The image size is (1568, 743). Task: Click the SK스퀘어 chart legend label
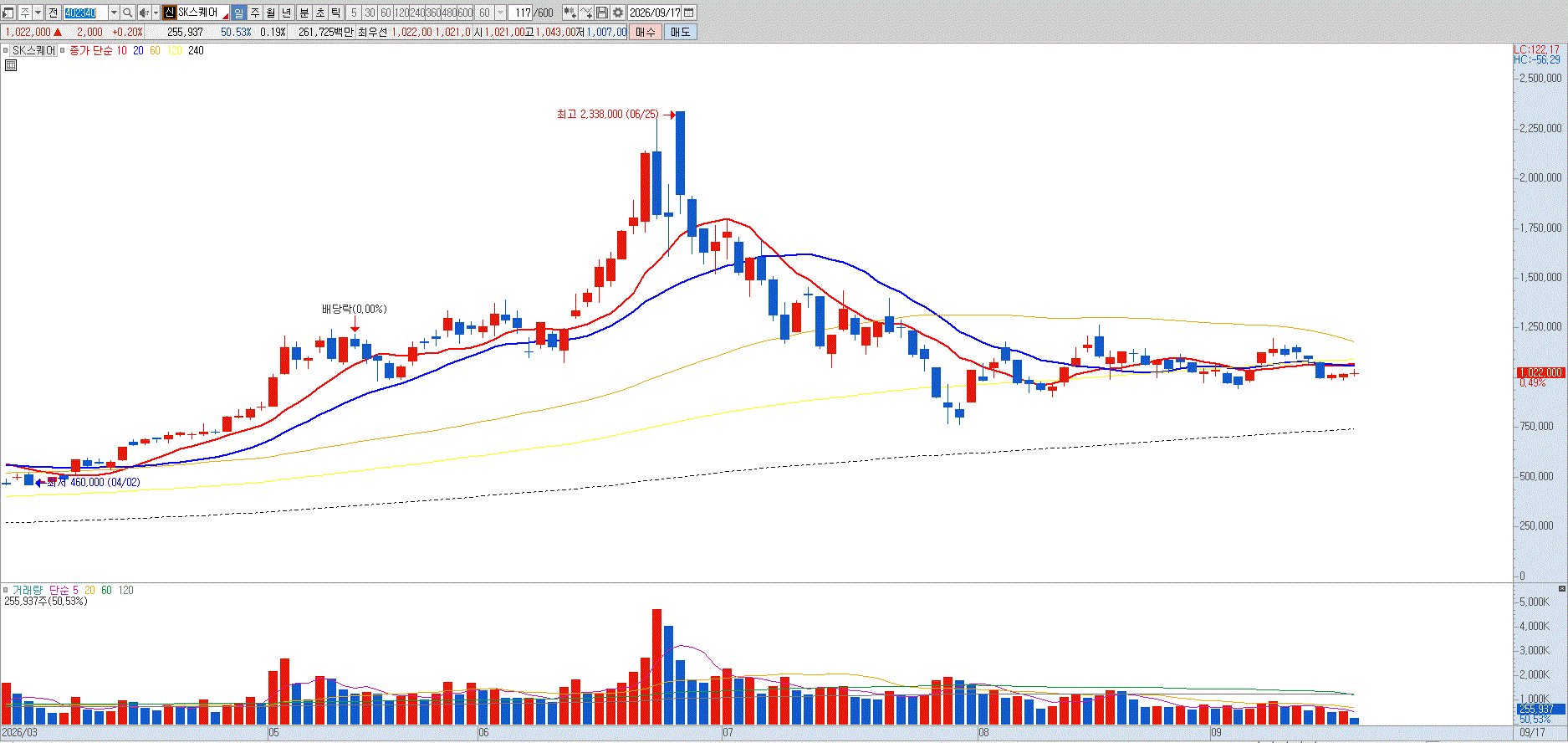[33, 50]
